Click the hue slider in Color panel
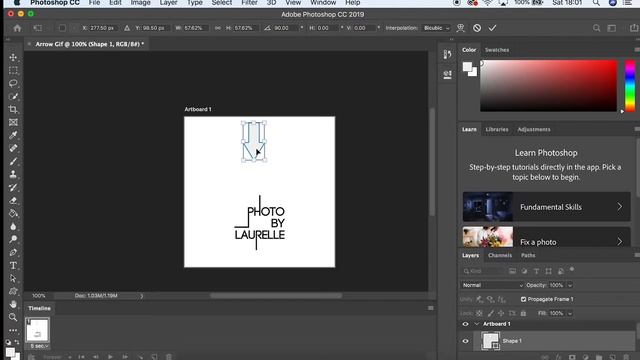The width and height of the screenshot is (640, 360). [x=630, y=86]
